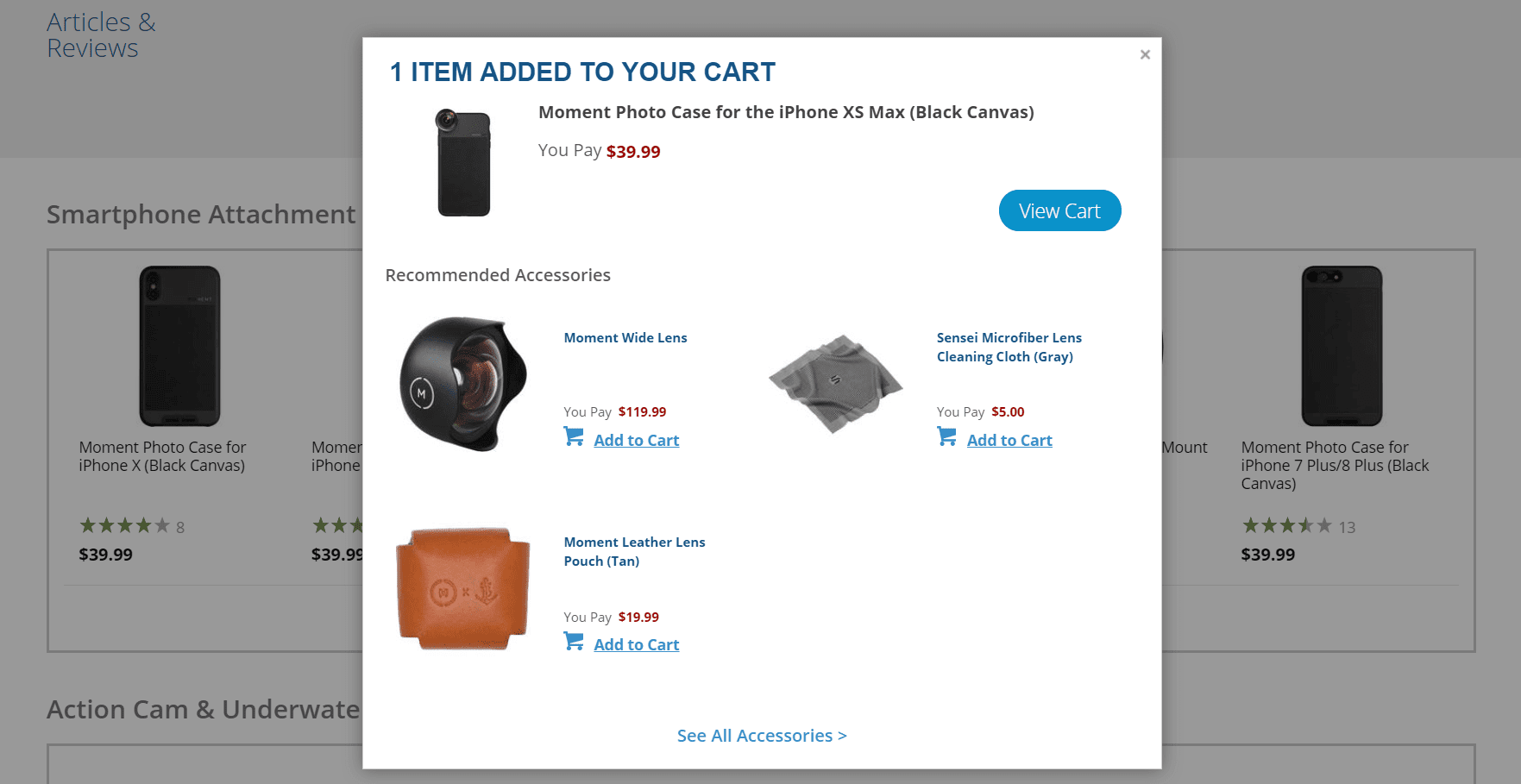Click cart icon for Leather Lens Pouch
Viewport: 1521px width, 784px height.
coord(574,641)
